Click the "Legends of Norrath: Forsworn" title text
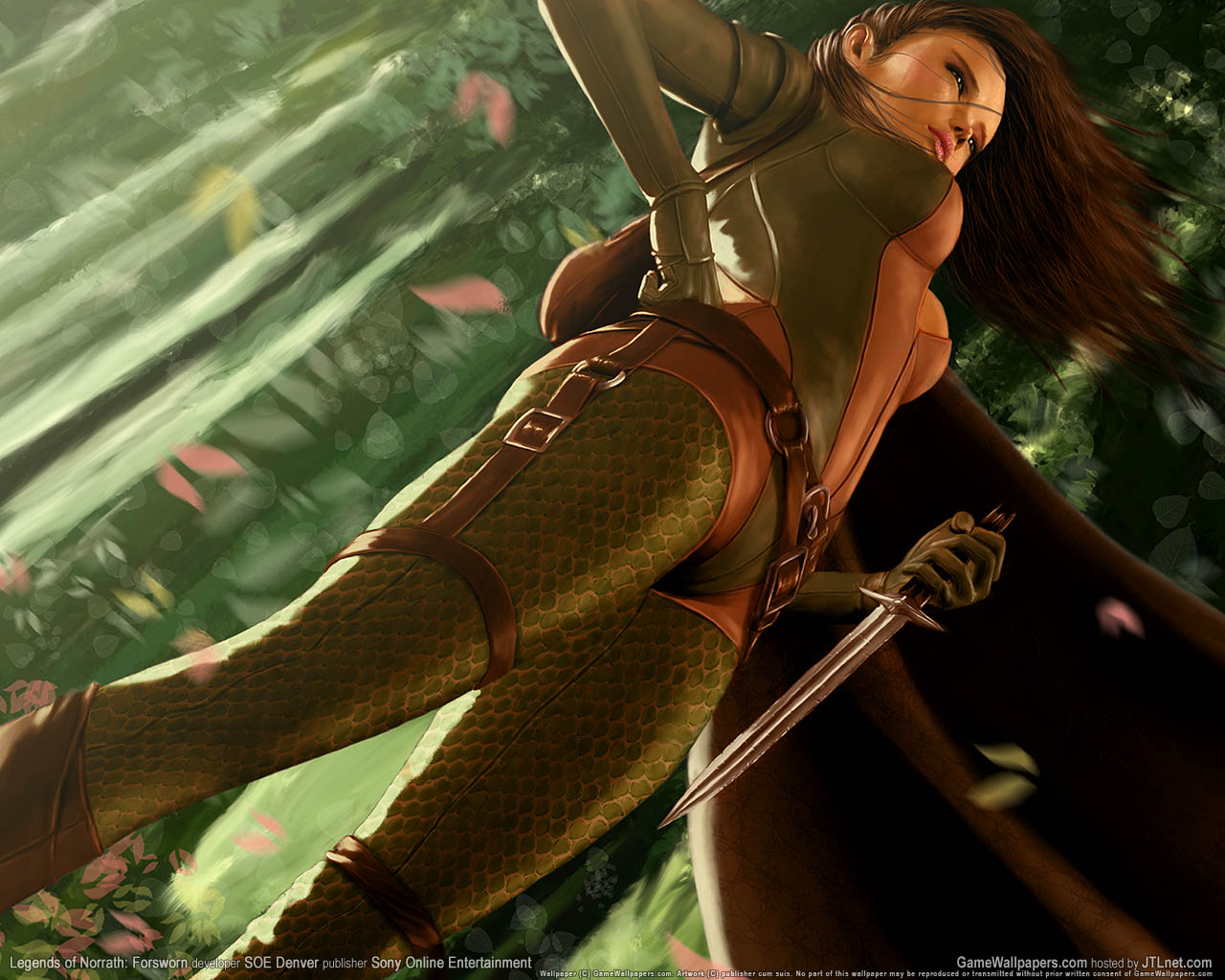This screenshot has height=980, width=1225. [x=99, y=963]
